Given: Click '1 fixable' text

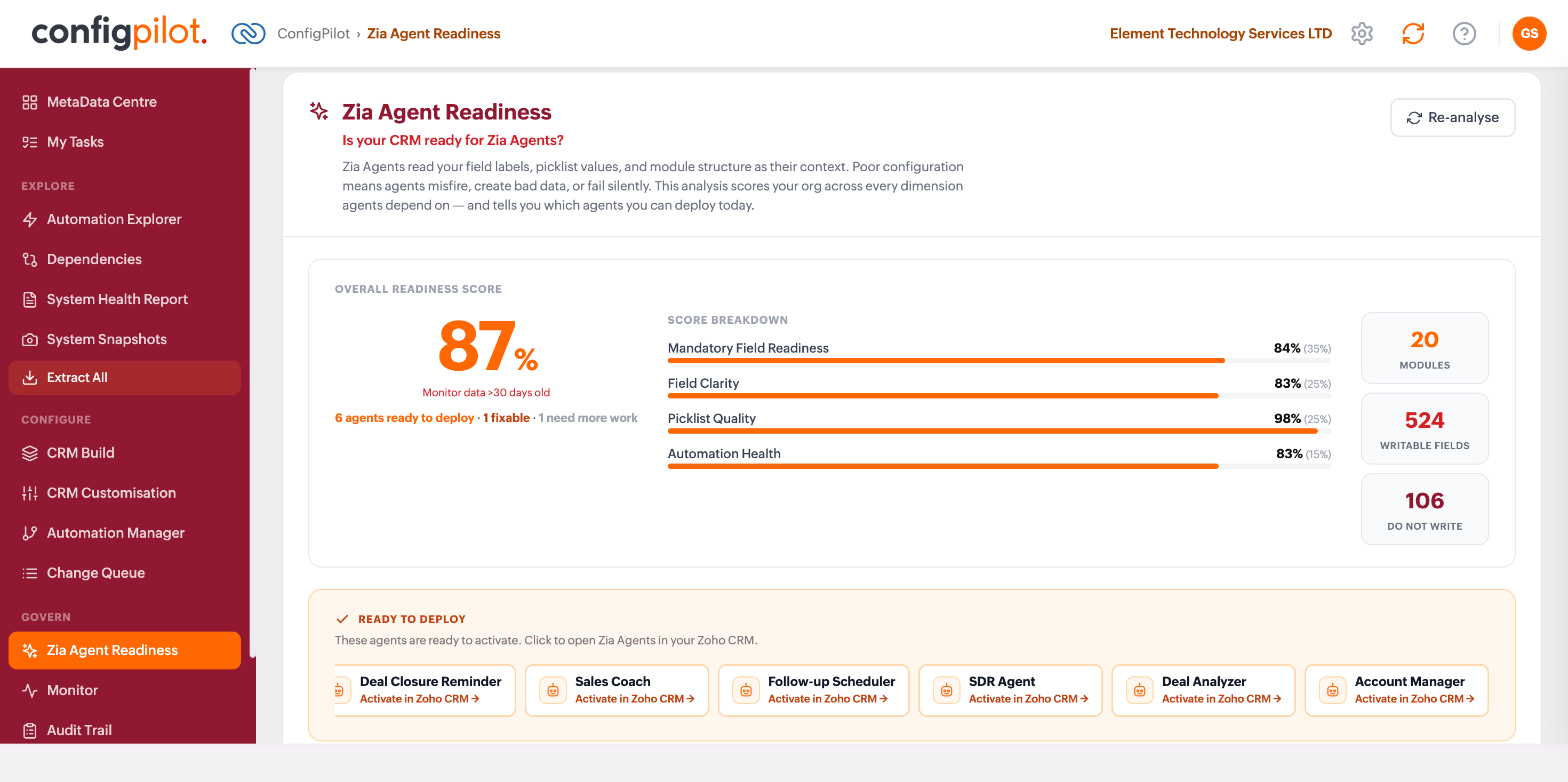Looking at the screenshot, I should pos(506,418).
